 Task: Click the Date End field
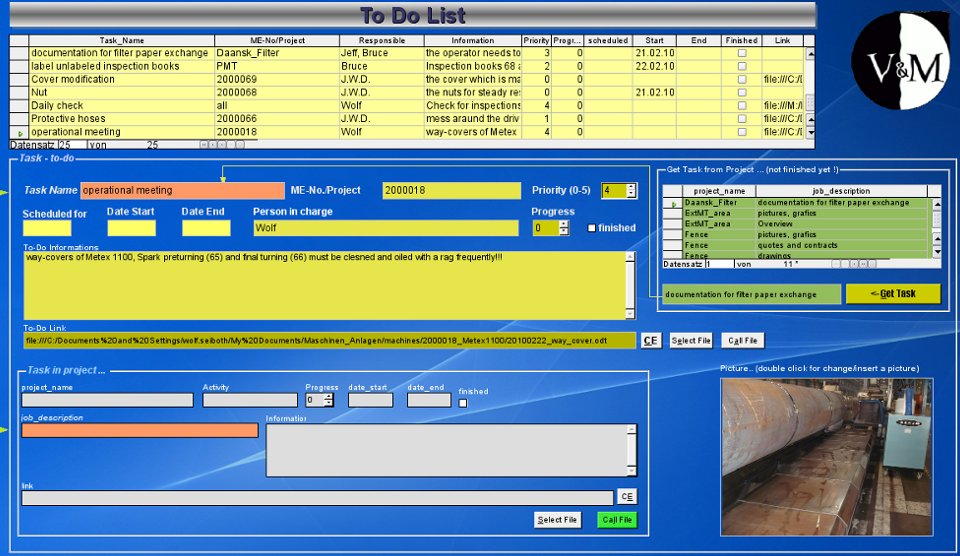point(206,228)
